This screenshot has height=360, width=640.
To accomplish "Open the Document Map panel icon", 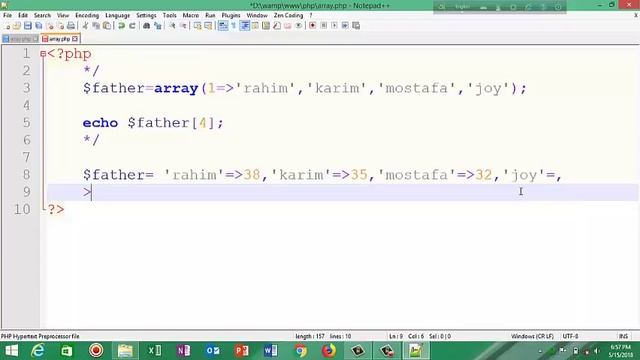I will [266, 26].
